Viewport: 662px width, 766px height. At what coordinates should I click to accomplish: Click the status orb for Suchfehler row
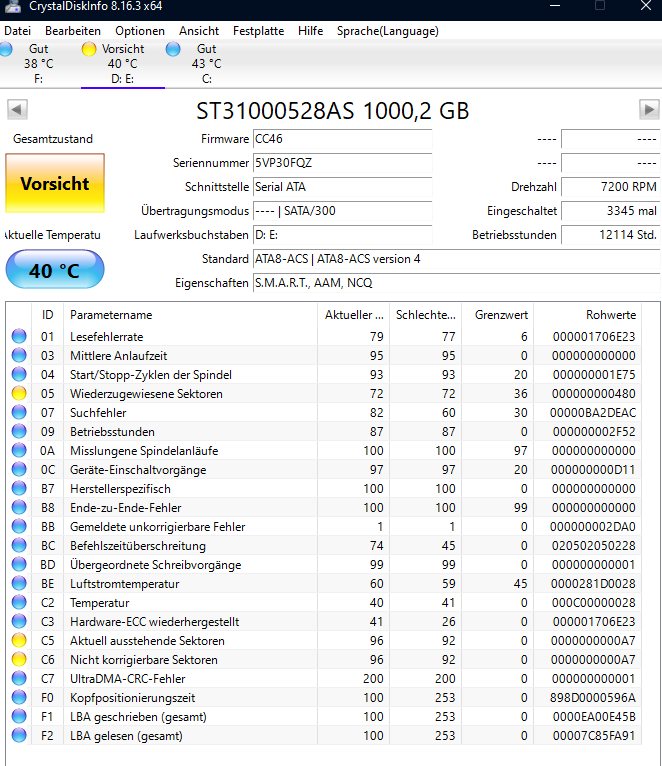tap(19, 412)
